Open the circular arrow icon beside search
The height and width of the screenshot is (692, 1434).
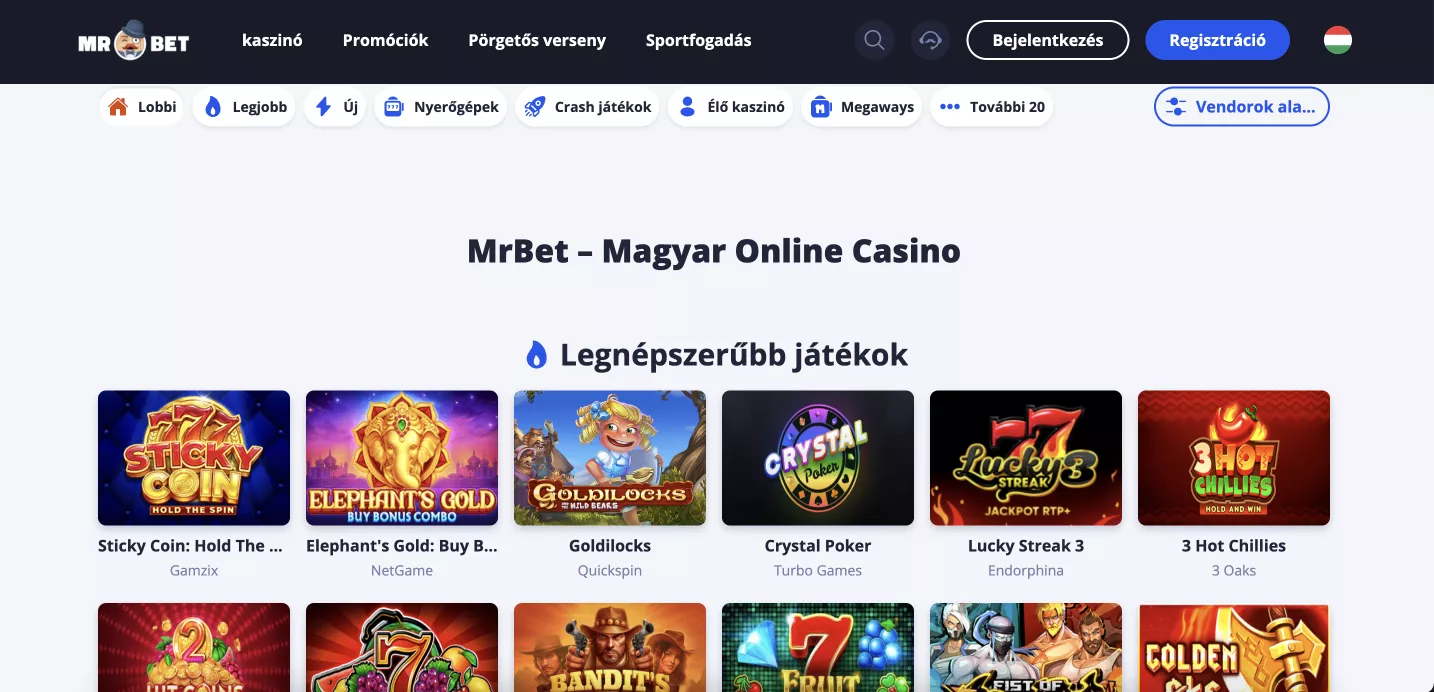(x=931, y=41)
